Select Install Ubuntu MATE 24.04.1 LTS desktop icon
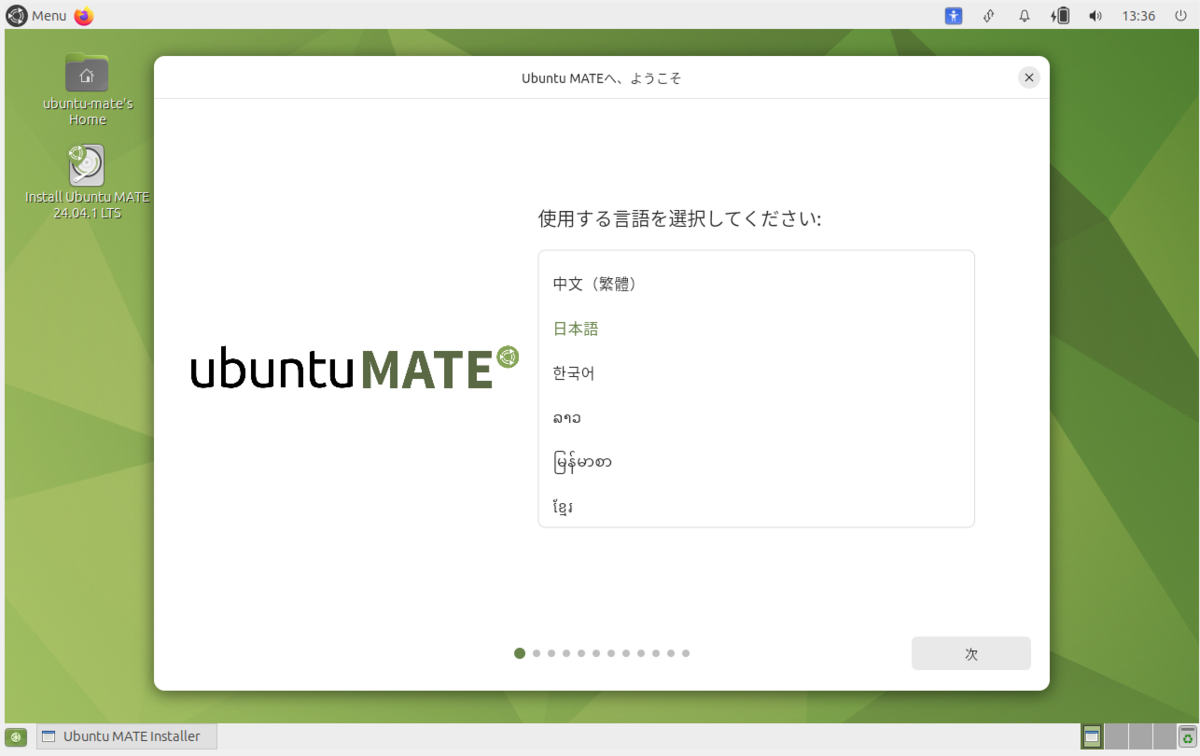Screen dimensions: 1200x756 (87, 182)
